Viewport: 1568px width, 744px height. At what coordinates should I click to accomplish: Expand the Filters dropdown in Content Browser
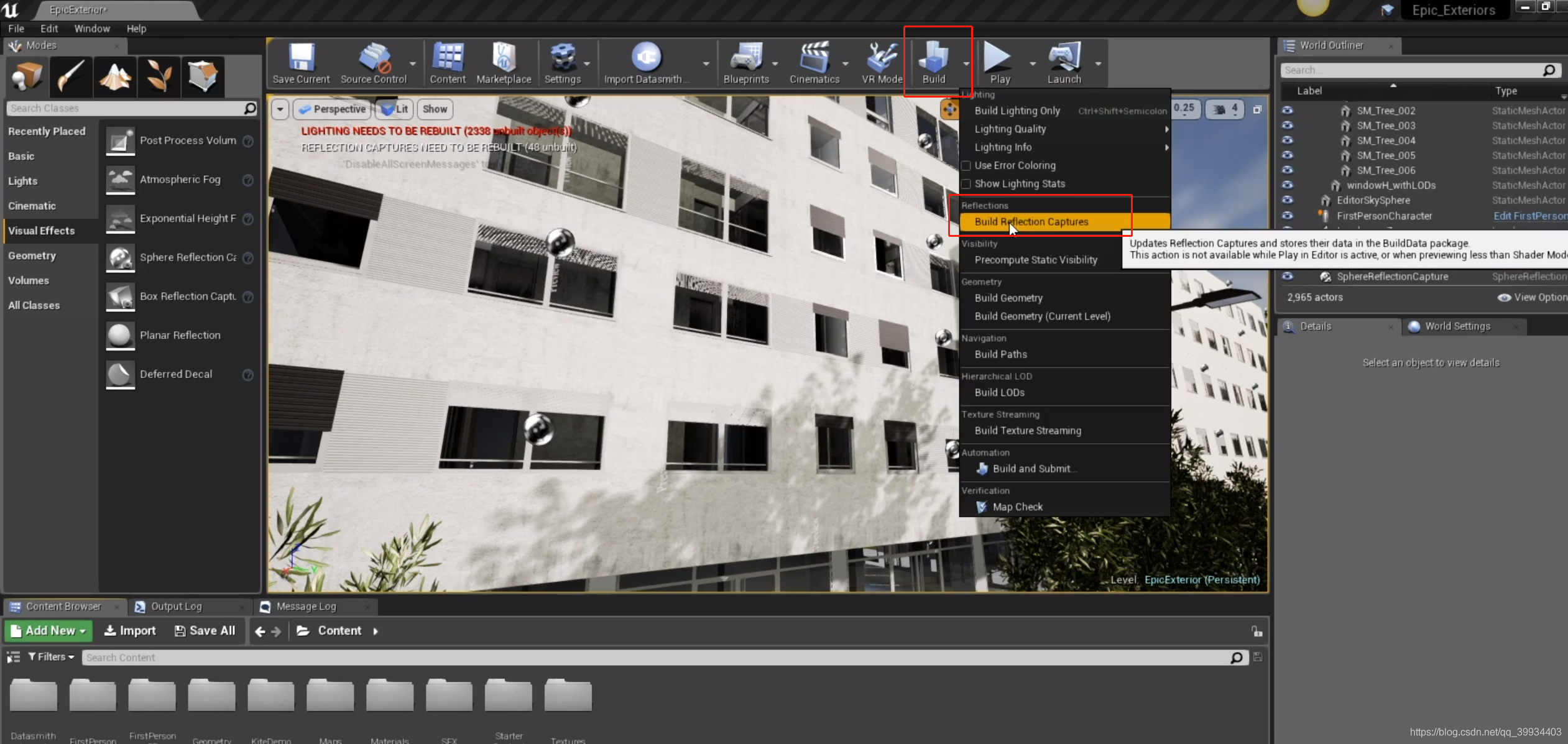point(51,657)
